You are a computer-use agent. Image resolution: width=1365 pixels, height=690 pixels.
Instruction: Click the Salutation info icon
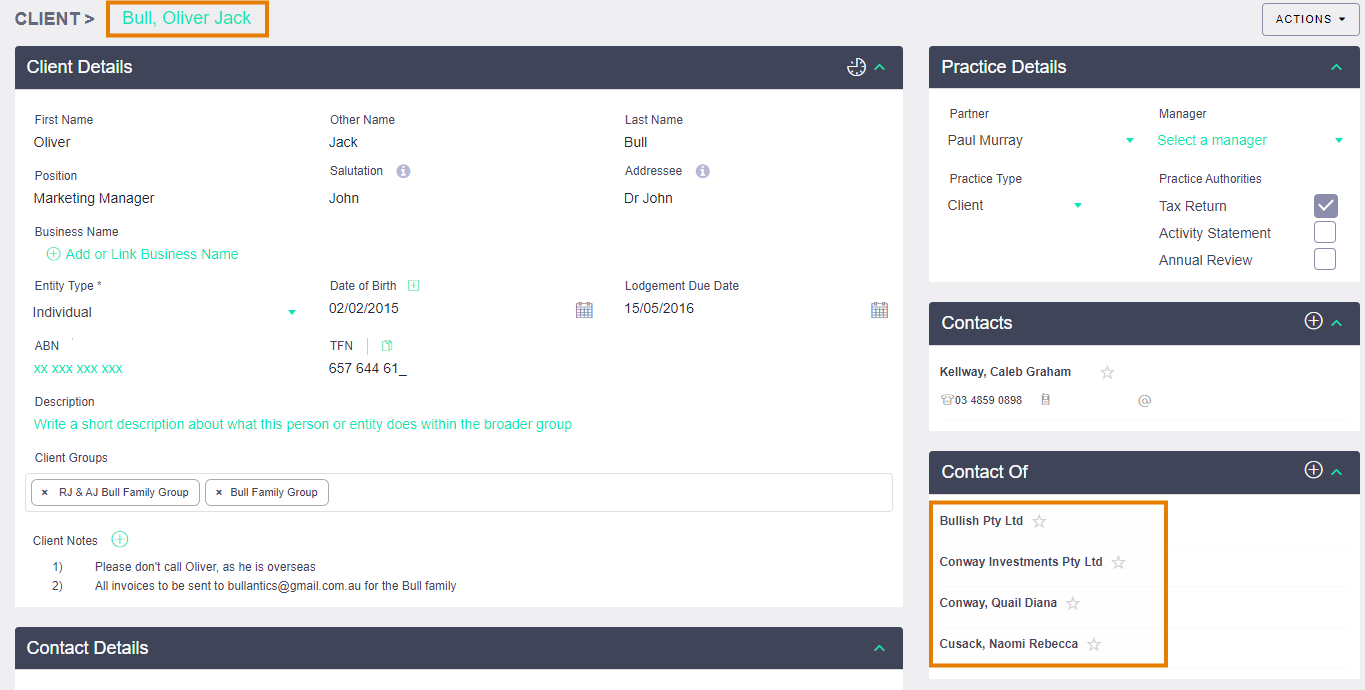(x=403, y=171)
